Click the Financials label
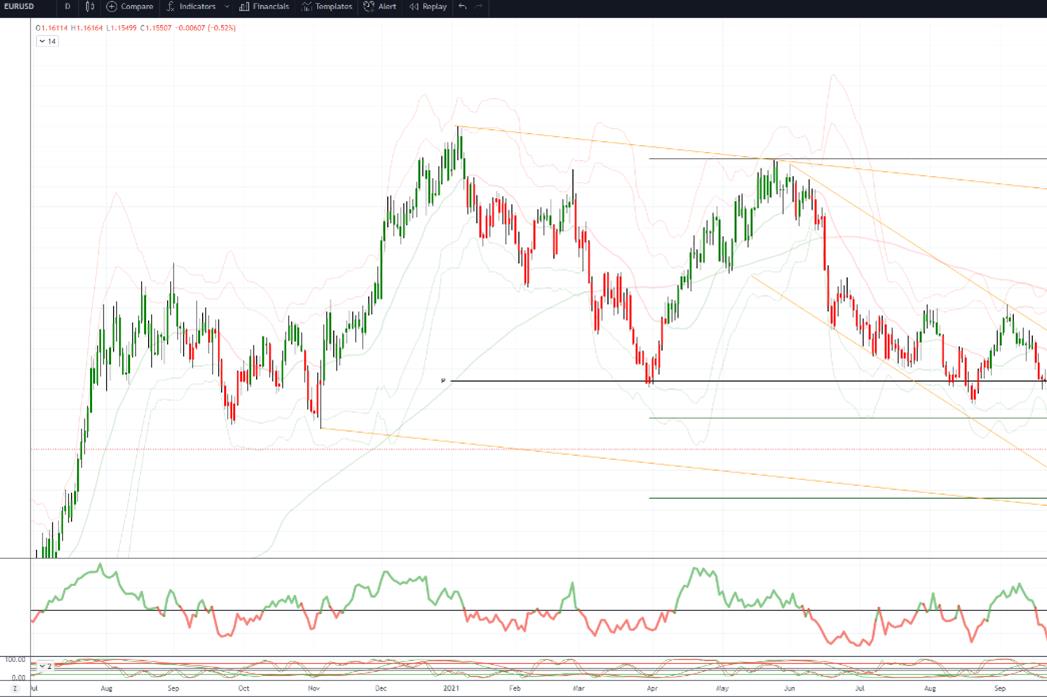 coord(271,7)
